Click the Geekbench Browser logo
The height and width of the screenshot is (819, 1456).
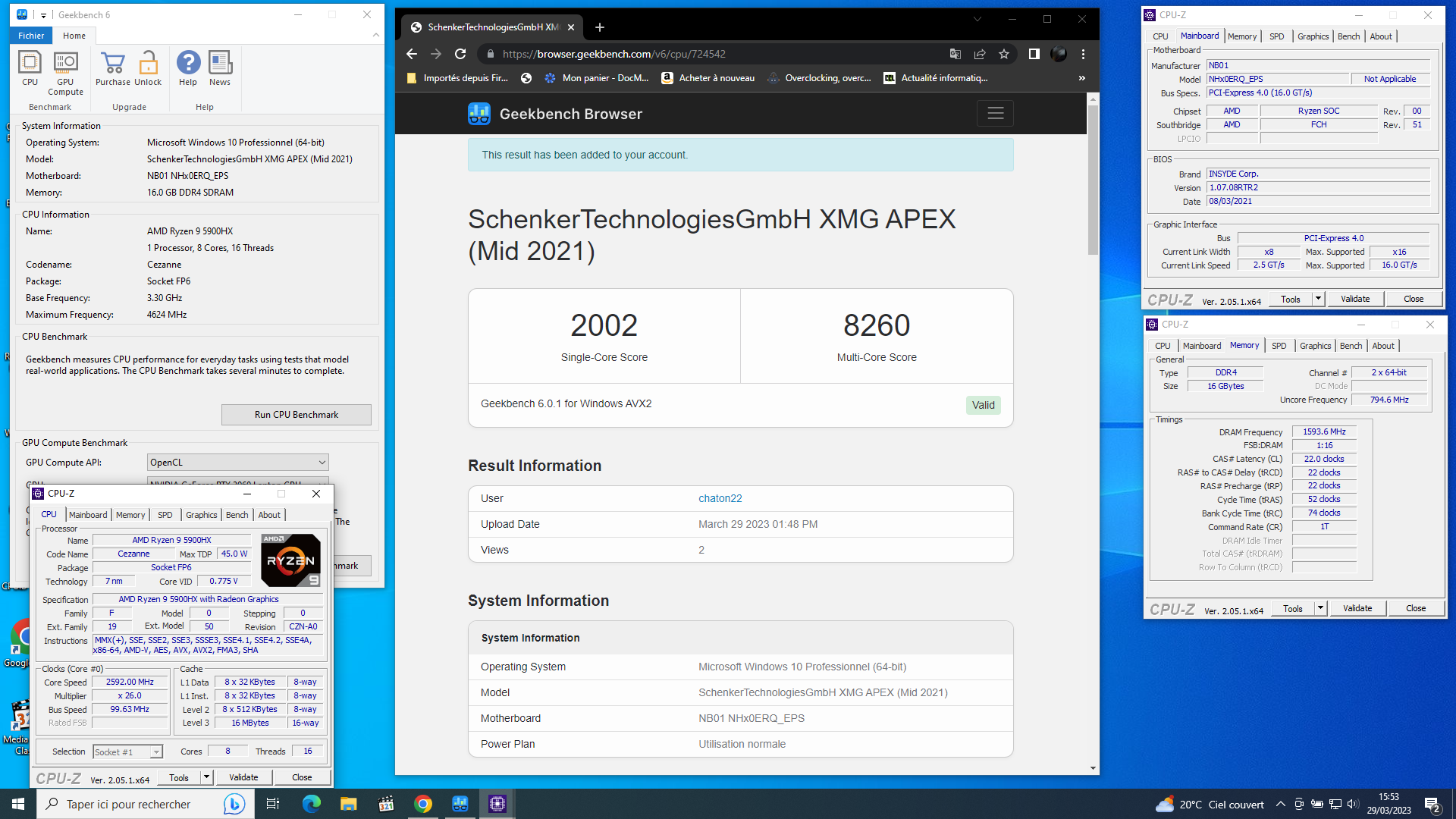pos(479,114)
